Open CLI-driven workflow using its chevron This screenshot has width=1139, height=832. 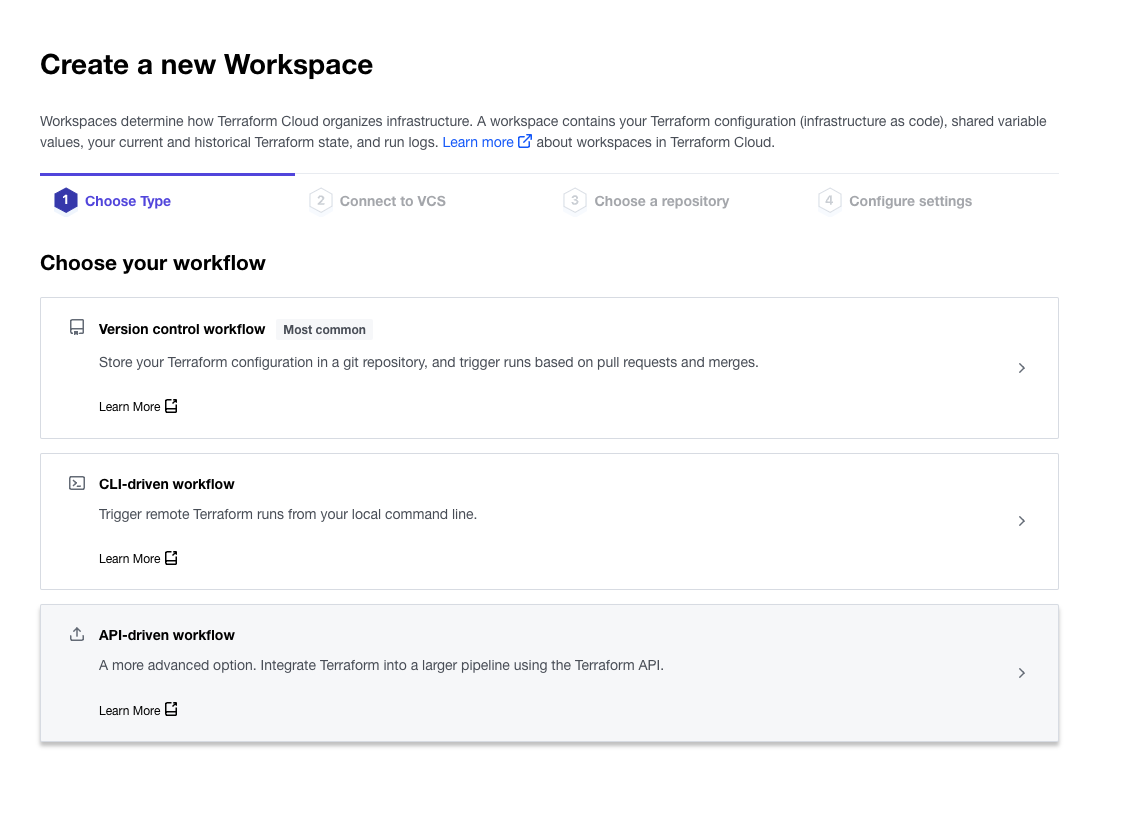[x=1021, y=521]
